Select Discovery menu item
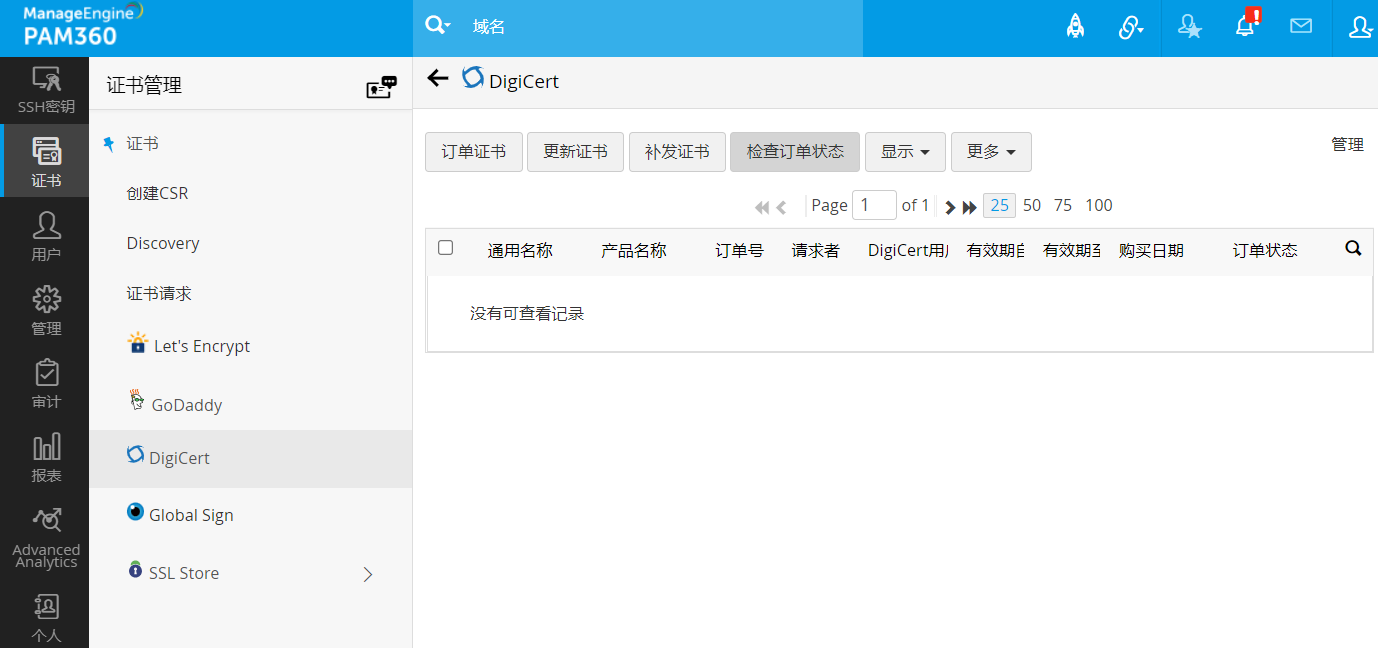1378x648 pixels. pyautogui.click(x=163, y=243)
